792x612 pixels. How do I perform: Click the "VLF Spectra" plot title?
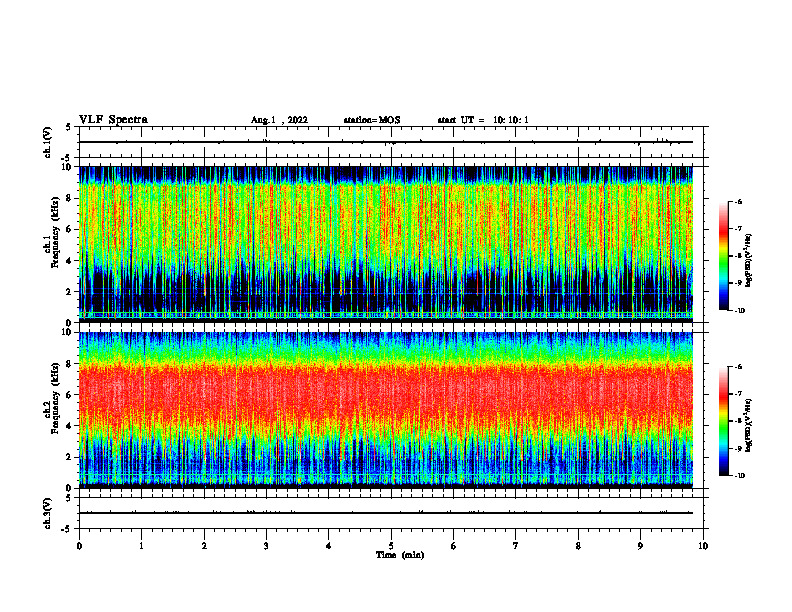point(113,120)
